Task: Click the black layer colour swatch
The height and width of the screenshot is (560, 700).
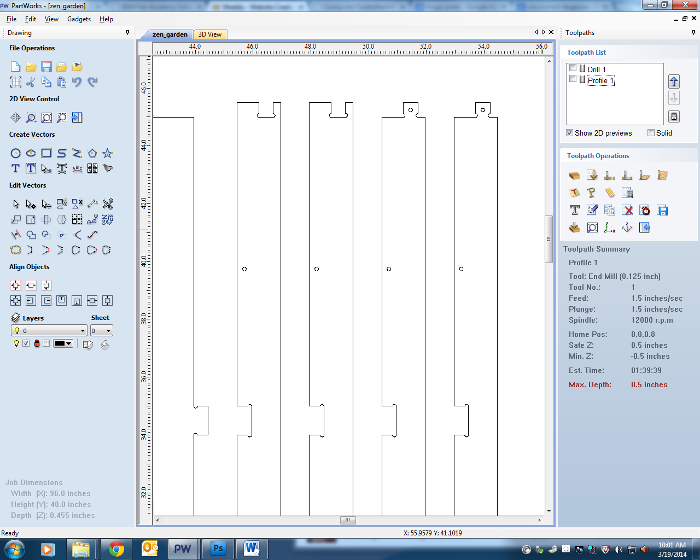Action: click(x=63, y=343)
